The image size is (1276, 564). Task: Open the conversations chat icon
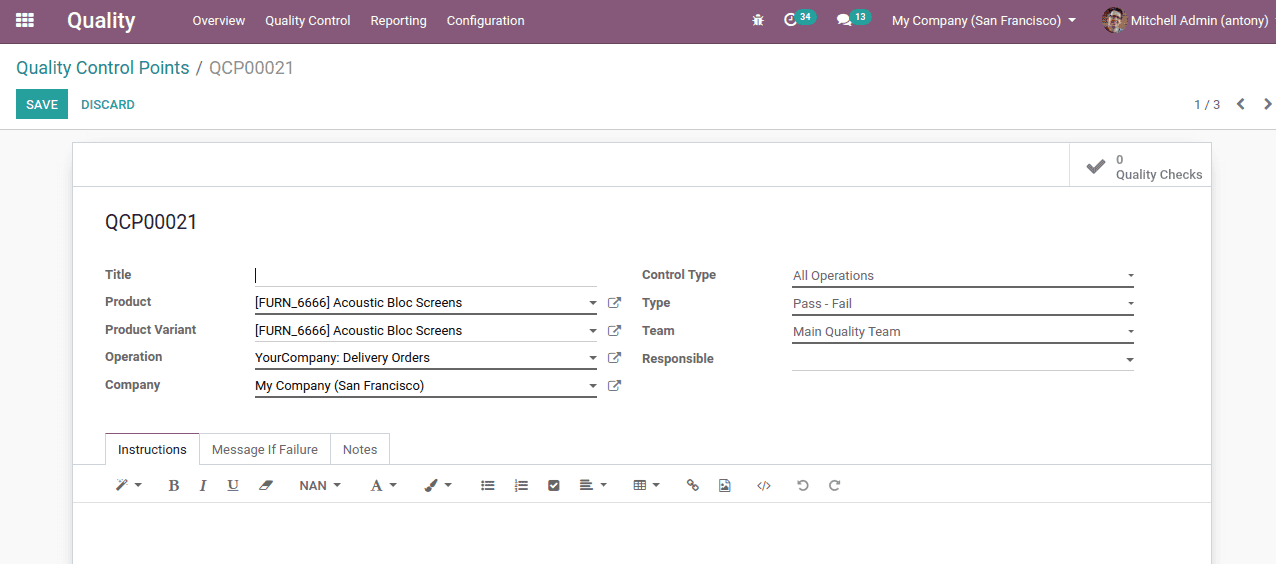(844, 20)
